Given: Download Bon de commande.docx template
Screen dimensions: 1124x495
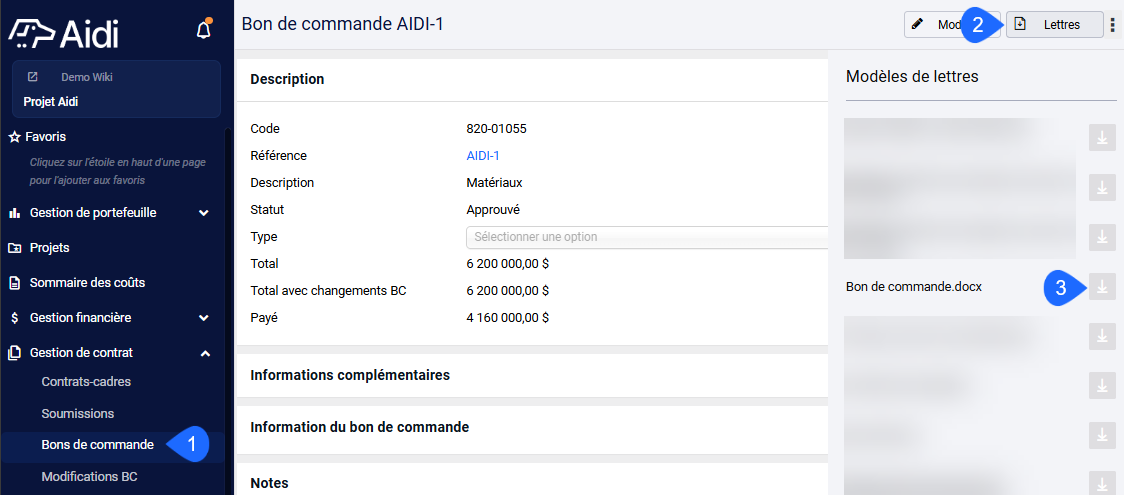Looking at the screenshot, I should point(1102,287).
